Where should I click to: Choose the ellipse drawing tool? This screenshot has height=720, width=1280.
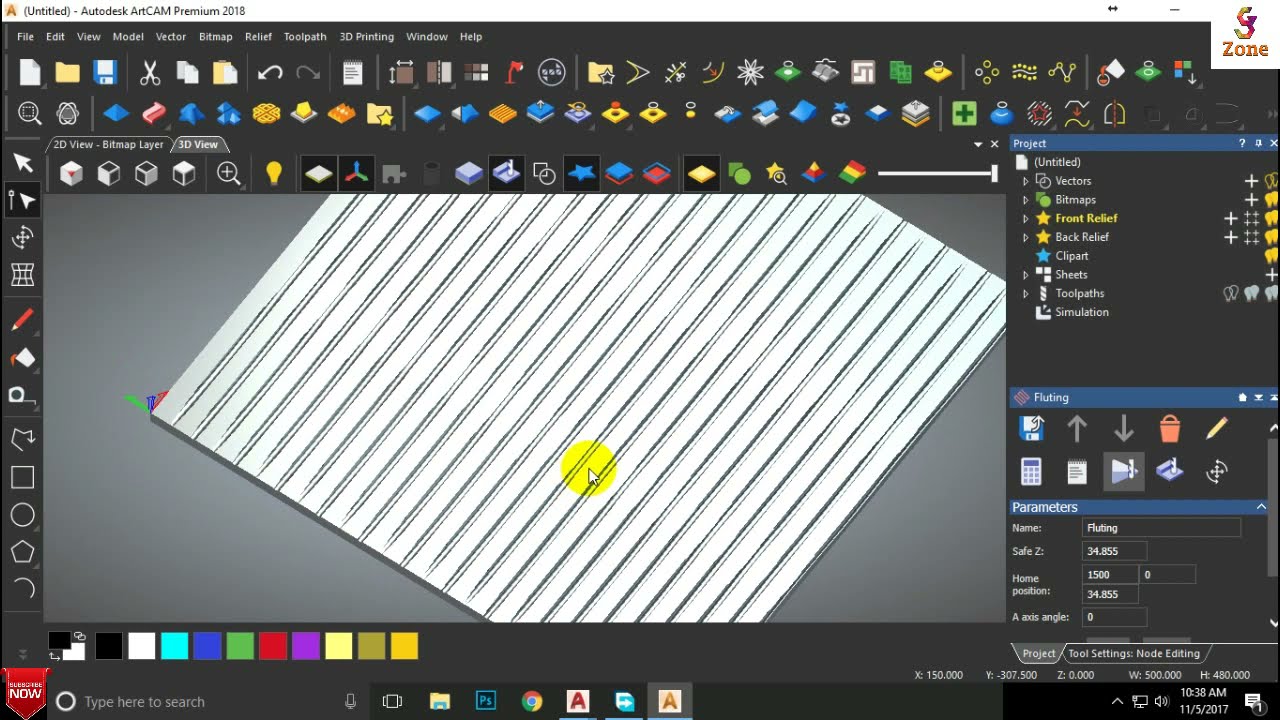click(x=22, y=515)
